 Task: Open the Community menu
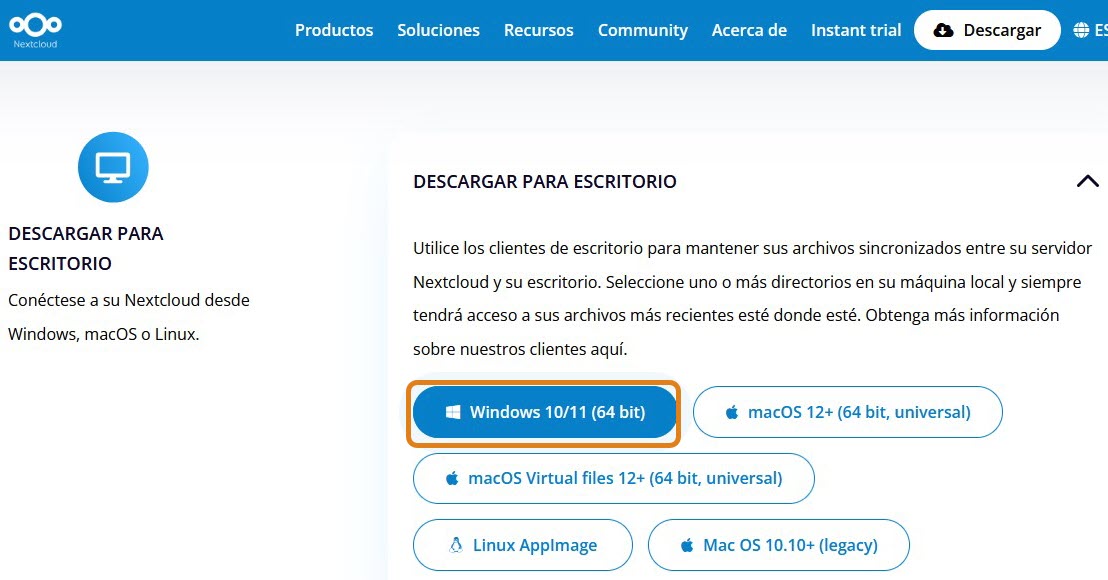click(643, 30)
